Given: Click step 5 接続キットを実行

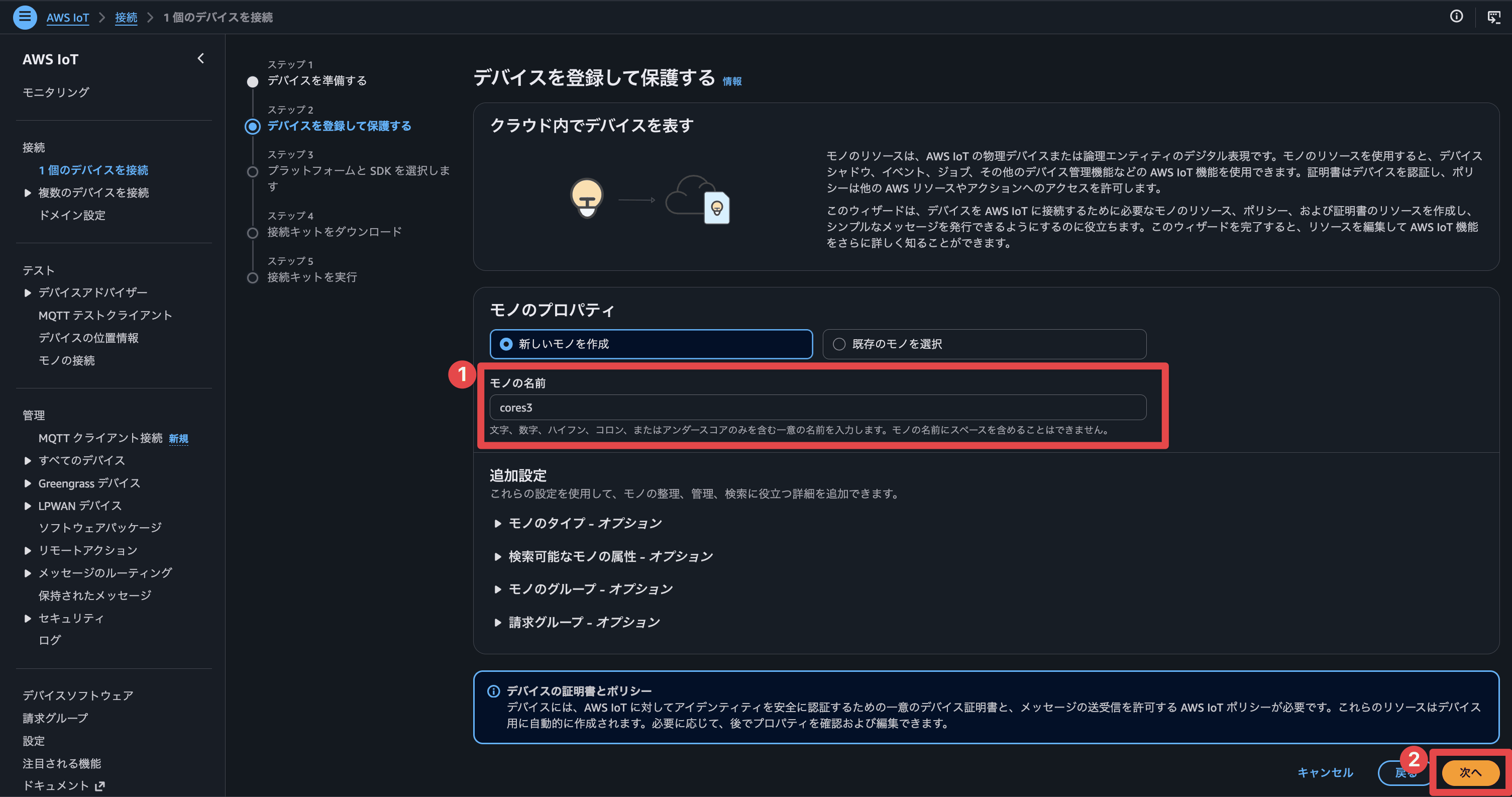Looking at the screenshot, I should tap(312, 276).
